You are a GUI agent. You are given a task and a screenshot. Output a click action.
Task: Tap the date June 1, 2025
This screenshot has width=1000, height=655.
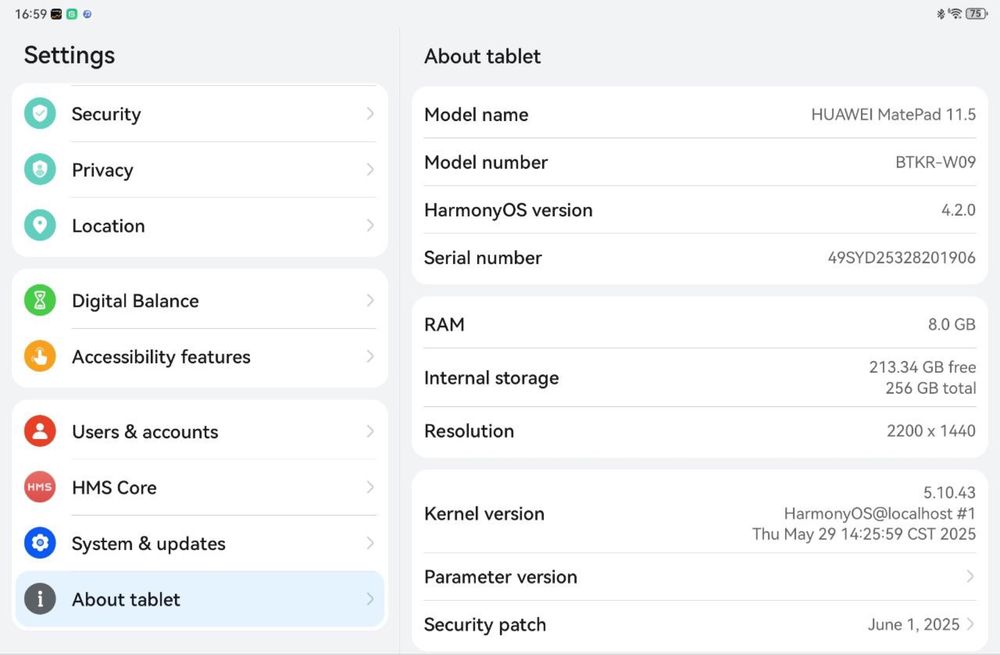tap(913, 624)
